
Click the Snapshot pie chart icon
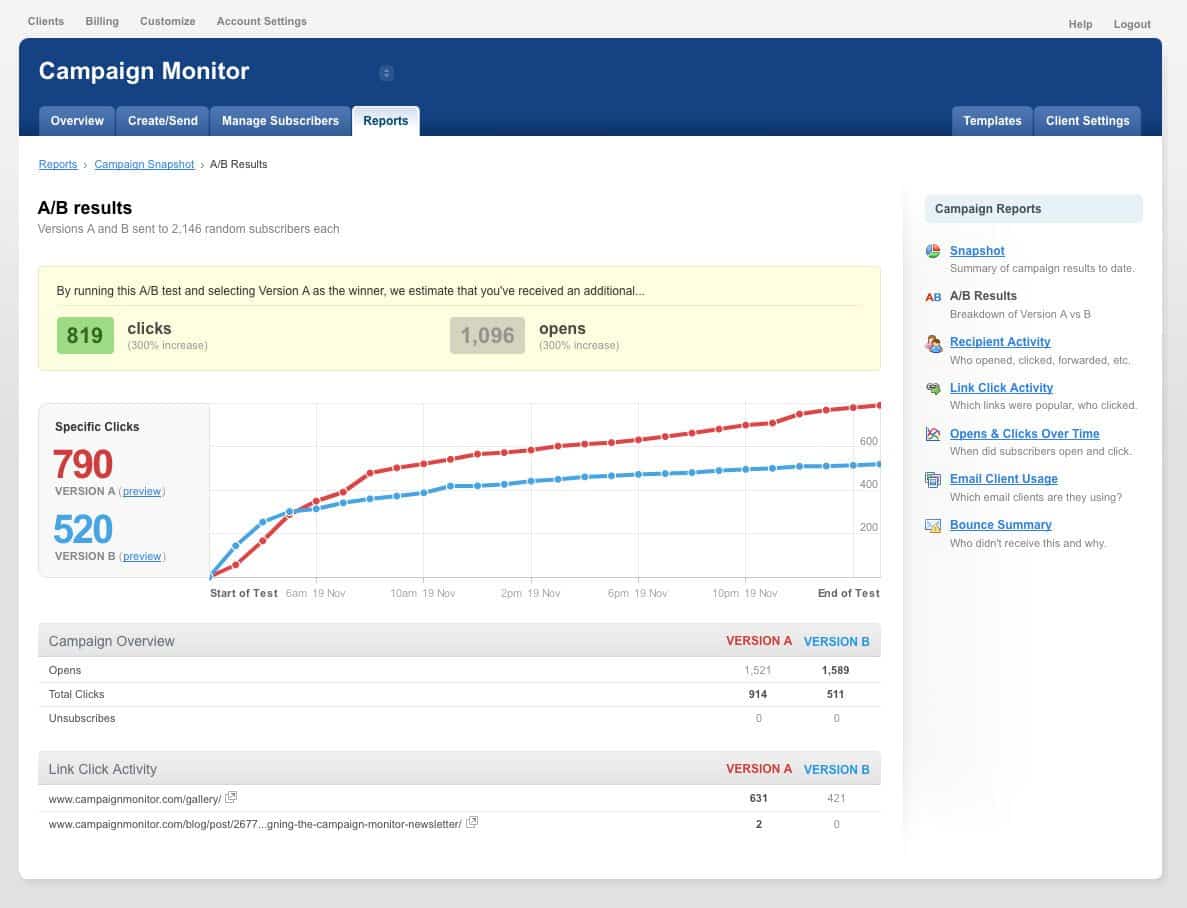pos(933,251)
